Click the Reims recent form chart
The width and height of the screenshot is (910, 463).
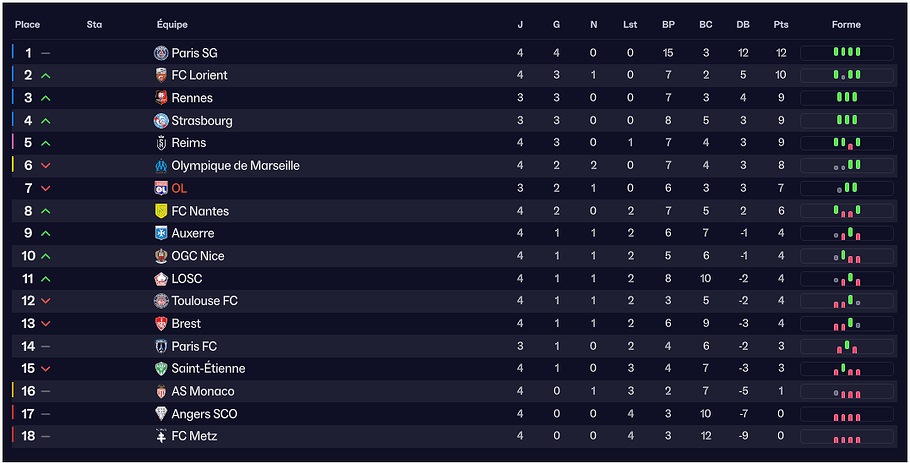[846, 143]
